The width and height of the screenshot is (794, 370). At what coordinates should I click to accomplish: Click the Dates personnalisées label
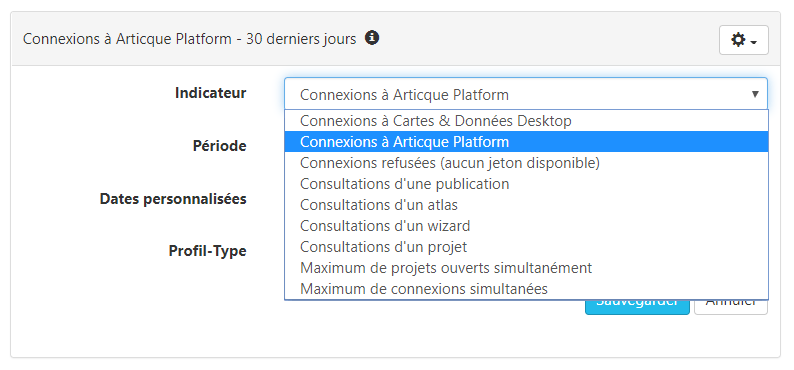[173, 199]
